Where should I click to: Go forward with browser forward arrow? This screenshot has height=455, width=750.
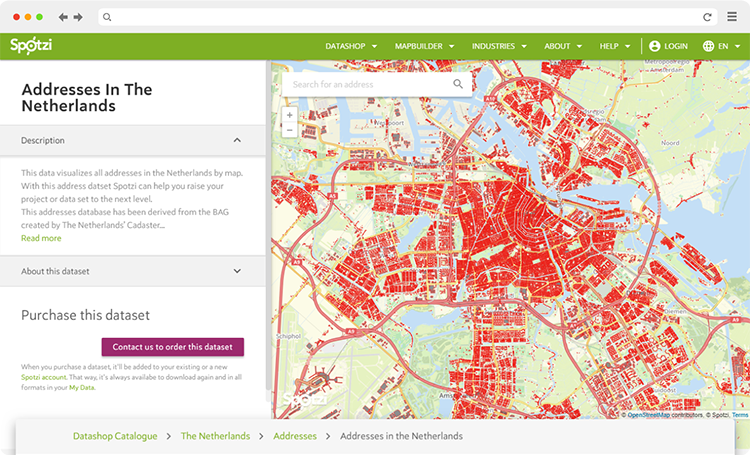click(78, 17)
